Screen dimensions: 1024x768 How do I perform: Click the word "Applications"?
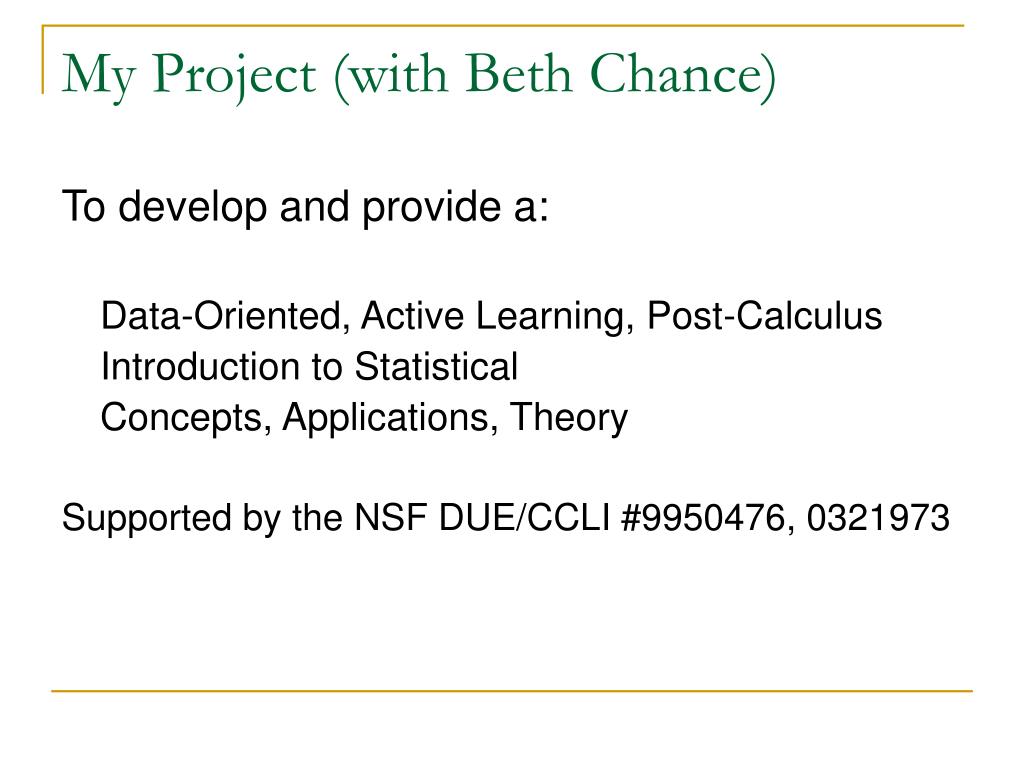click(x=385, y=418)
